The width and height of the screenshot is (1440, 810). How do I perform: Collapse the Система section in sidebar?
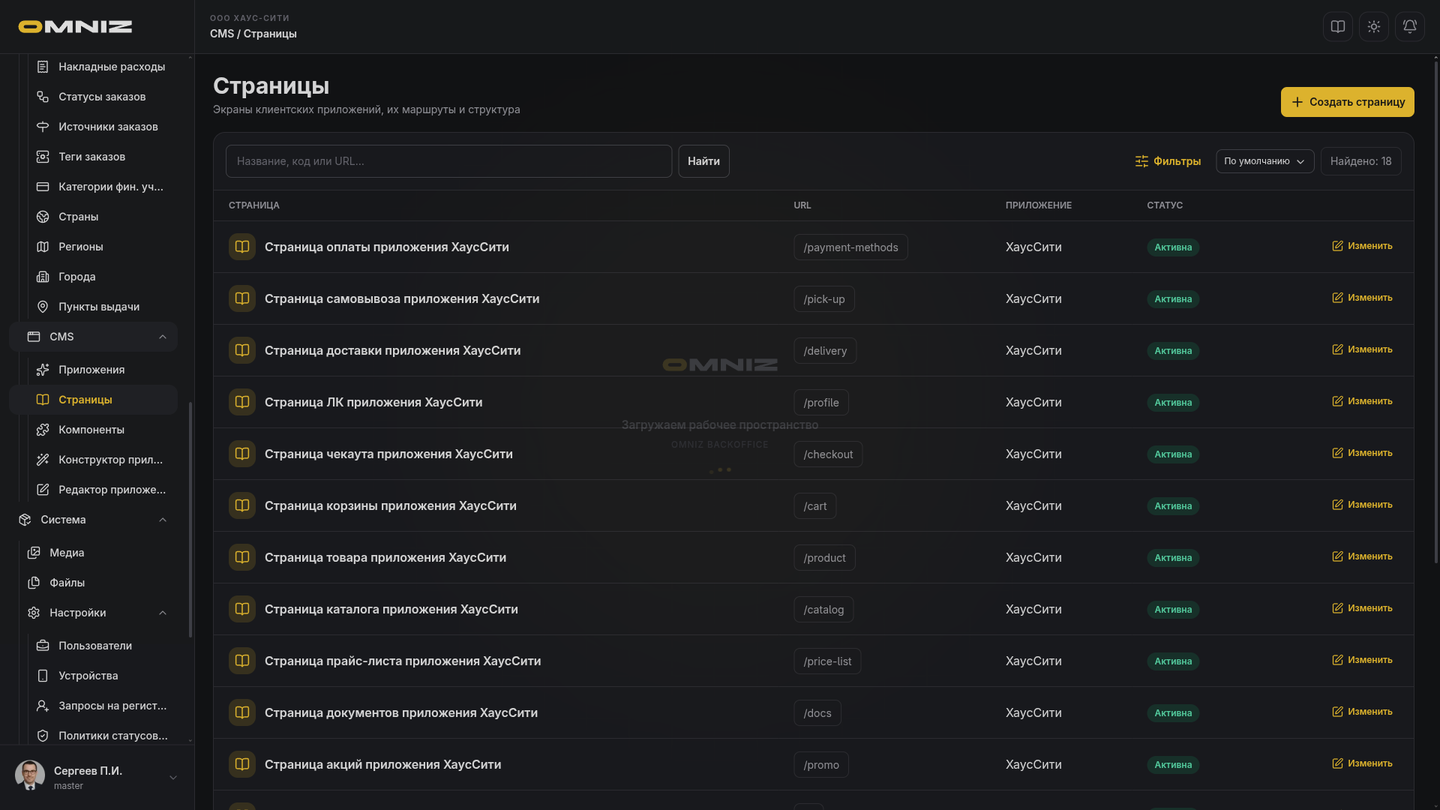(x=162, y=520)
